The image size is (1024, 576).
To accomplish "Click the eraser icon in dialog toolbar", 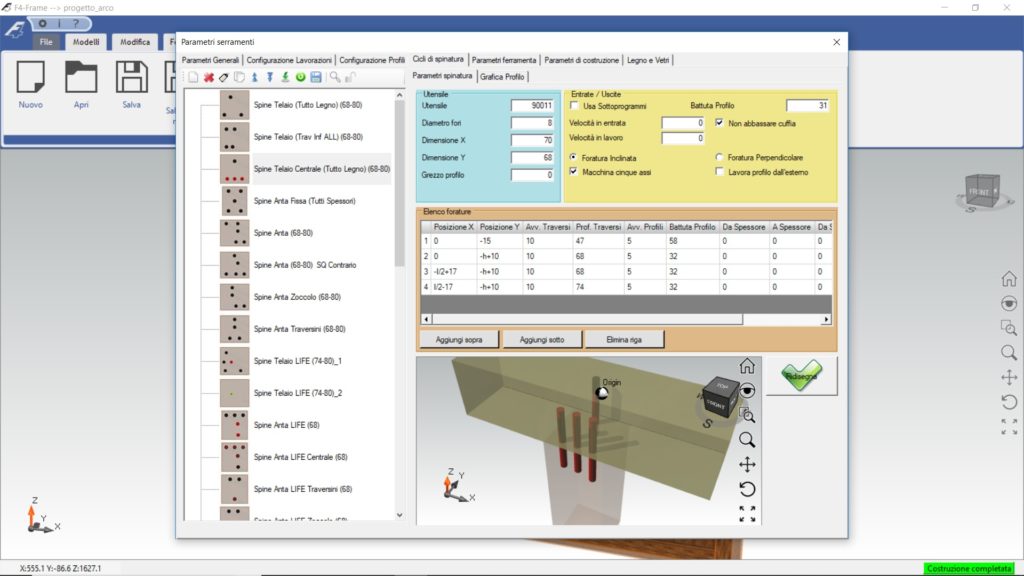I will (x=224, y=77).
